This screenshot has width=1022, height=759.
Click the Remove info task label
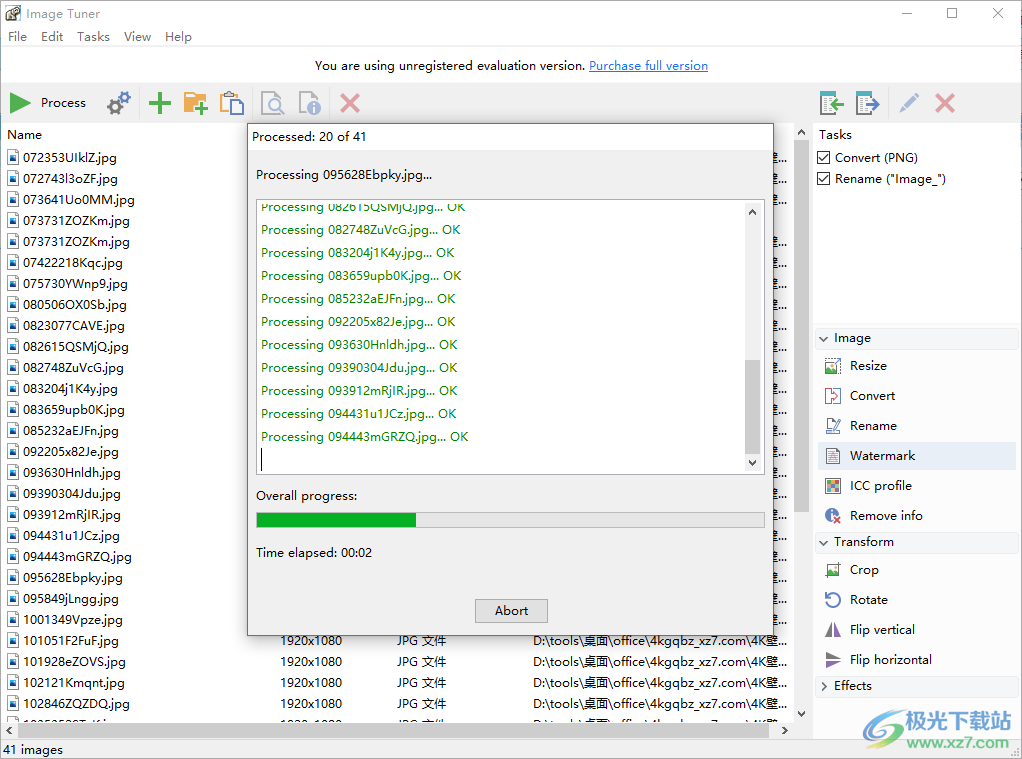click(886, 516)
